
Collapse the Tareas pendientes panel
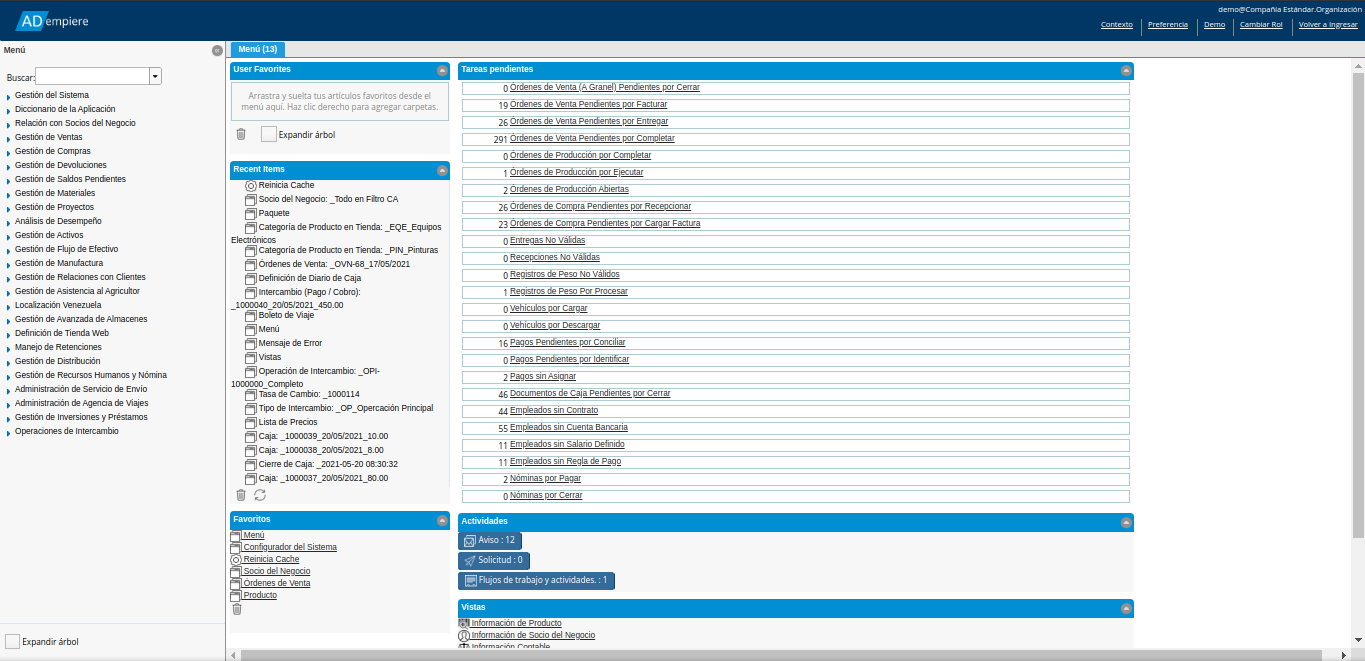coord(1126,70)
